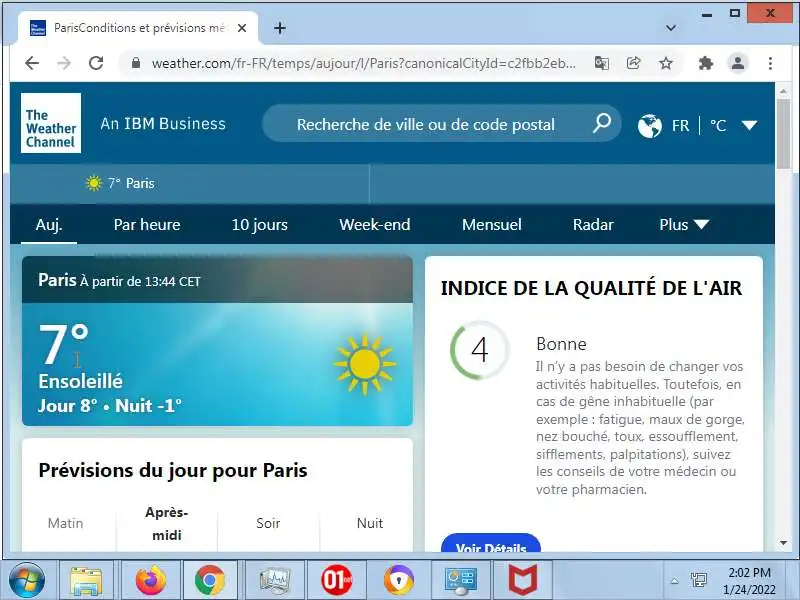Click the Ensoleillé condition text
The height and width of the screenshot is (600, 800).
pyautogui.click(x=81, y=381)
